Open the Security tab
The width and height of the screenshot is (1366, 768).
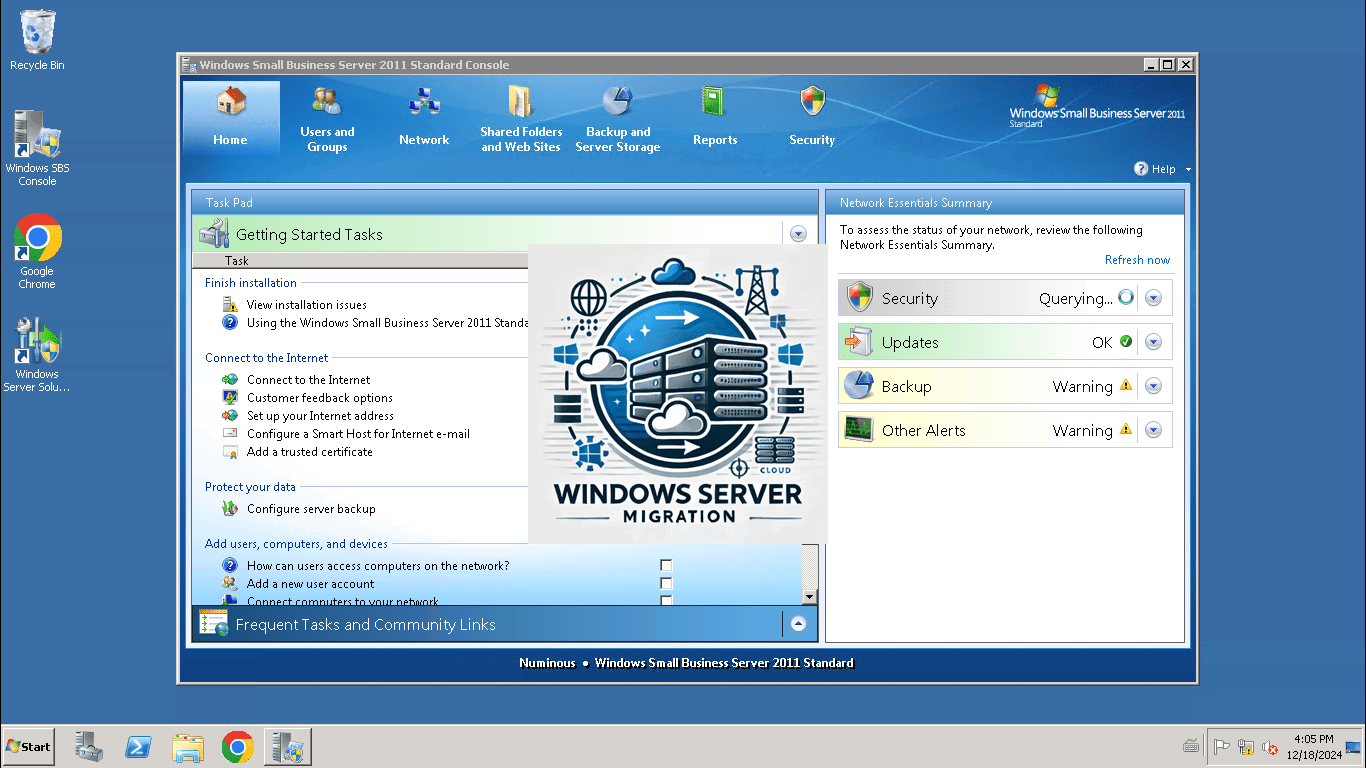click(812, 117)
